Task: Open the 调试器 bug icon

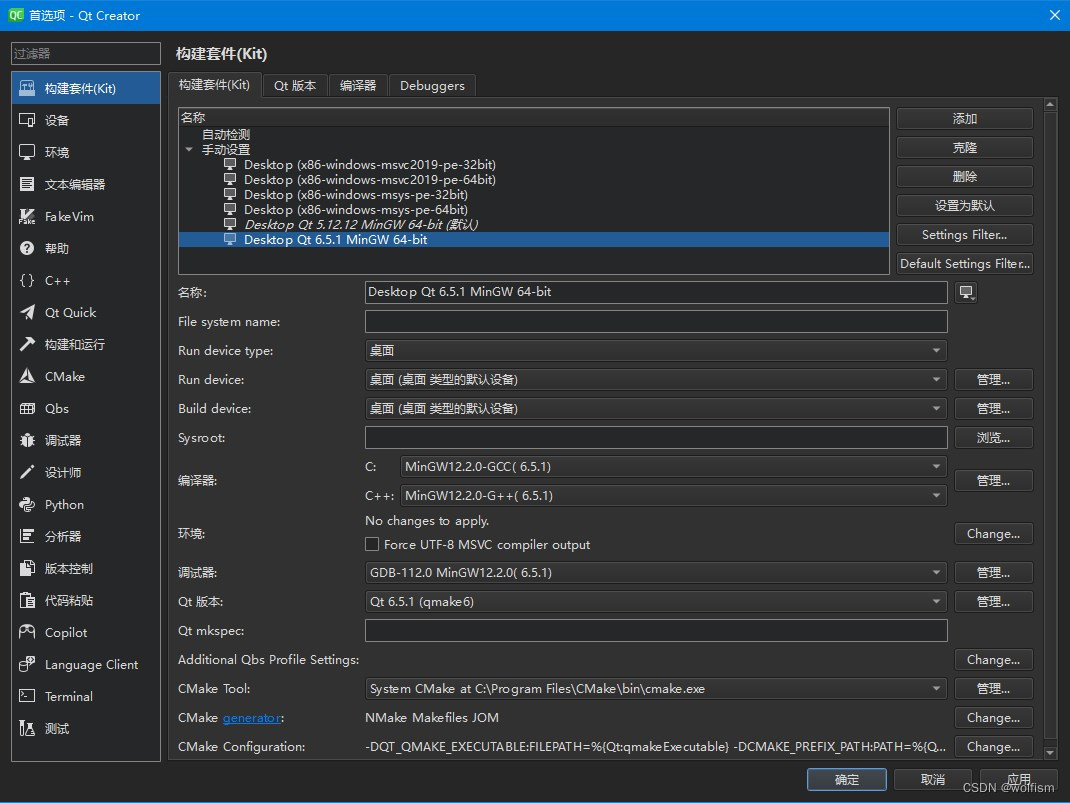Action: pos(27,440)
